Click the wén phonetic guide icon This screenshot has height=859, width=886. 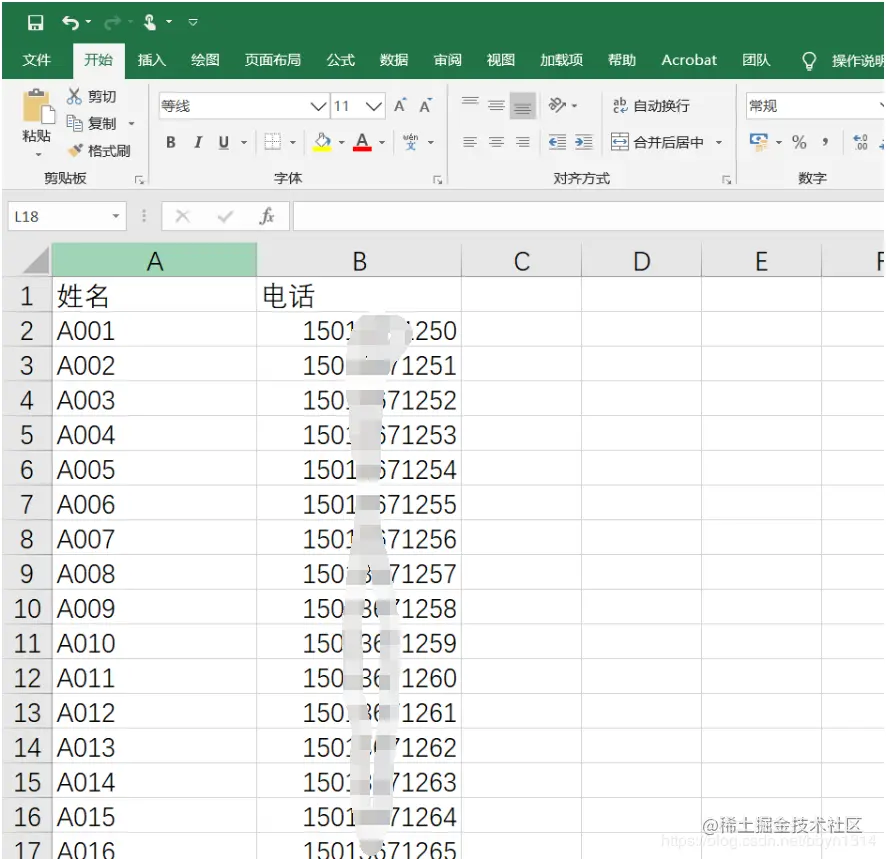click(411, 142)
